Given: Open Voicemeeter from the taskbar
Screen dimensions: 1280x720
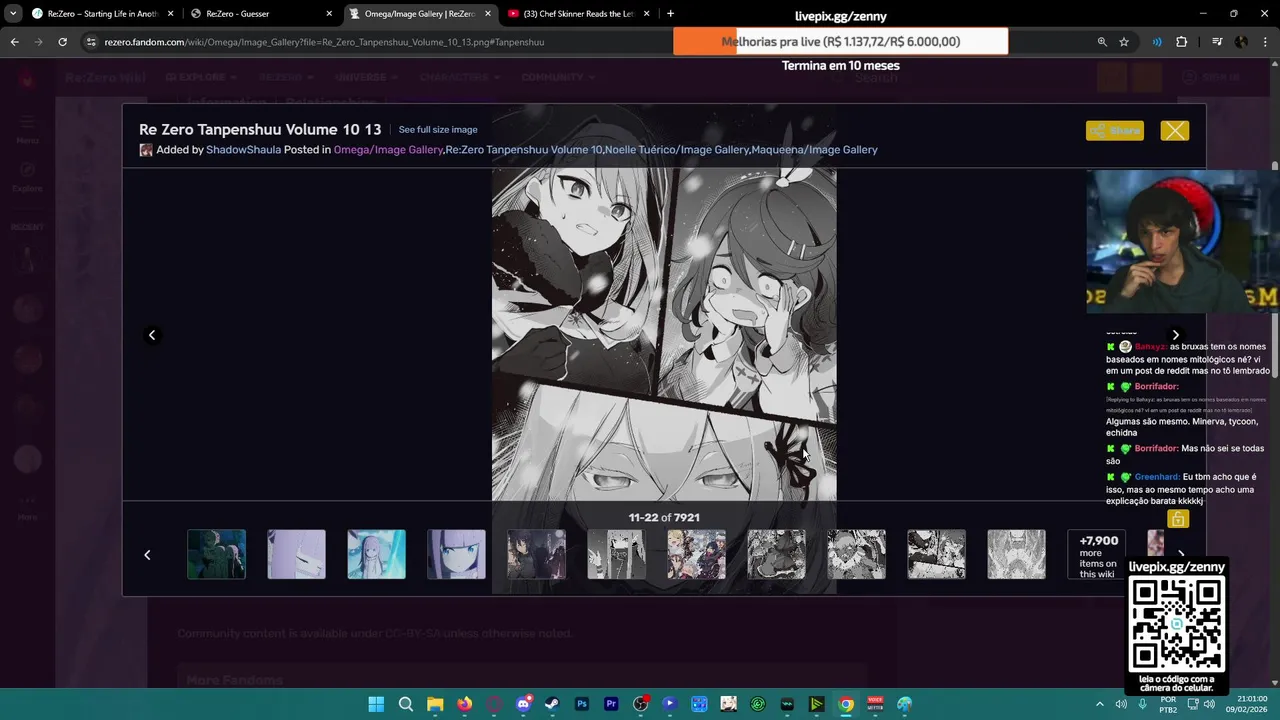Looking at the screenshot, I should coord(875,704).
